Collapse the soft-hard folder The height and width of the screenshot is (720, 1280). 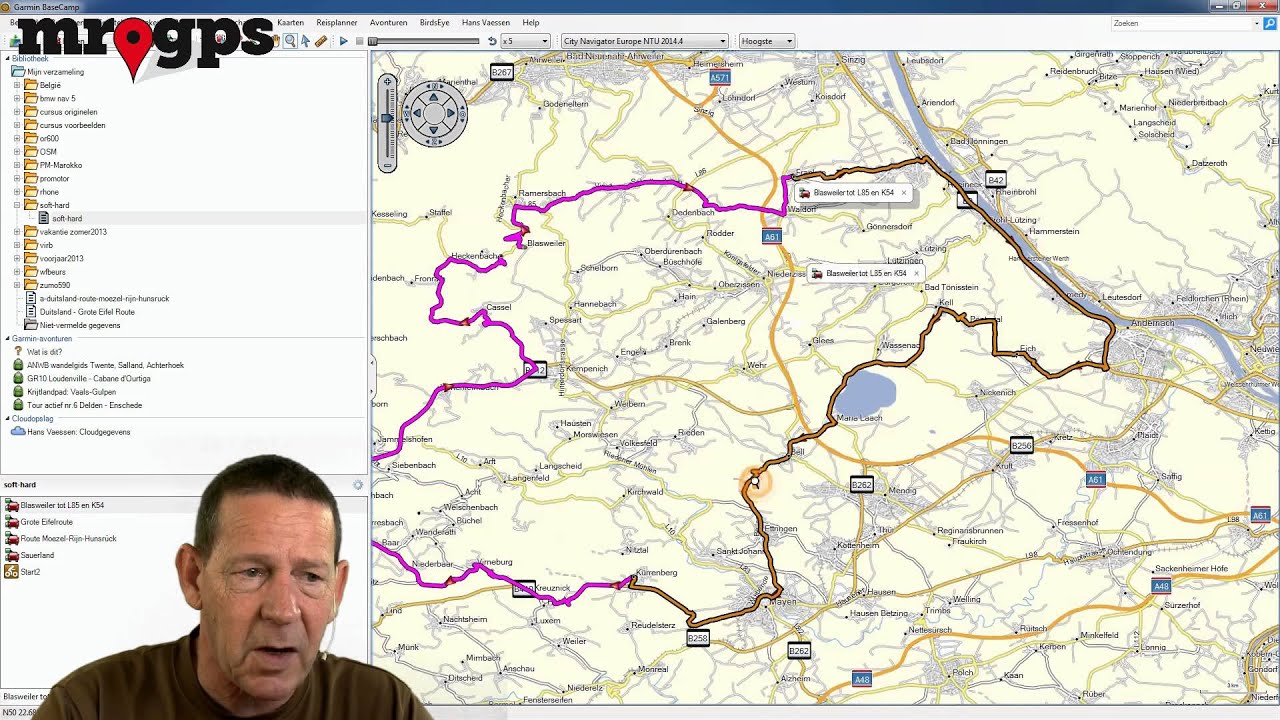coord(17,205)
